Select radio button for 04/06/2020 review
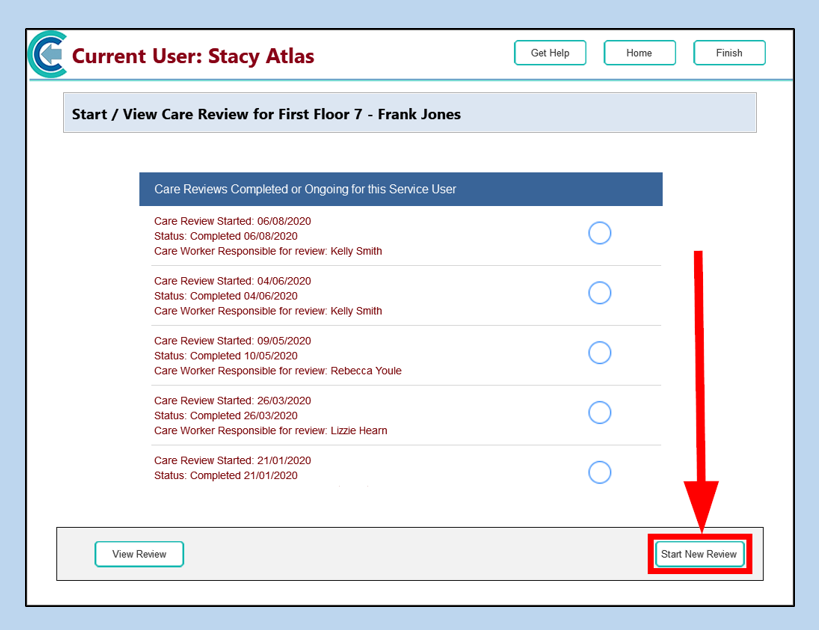This screenshot has width=819, height=630. pyautogui.click(x=599, y=293)
